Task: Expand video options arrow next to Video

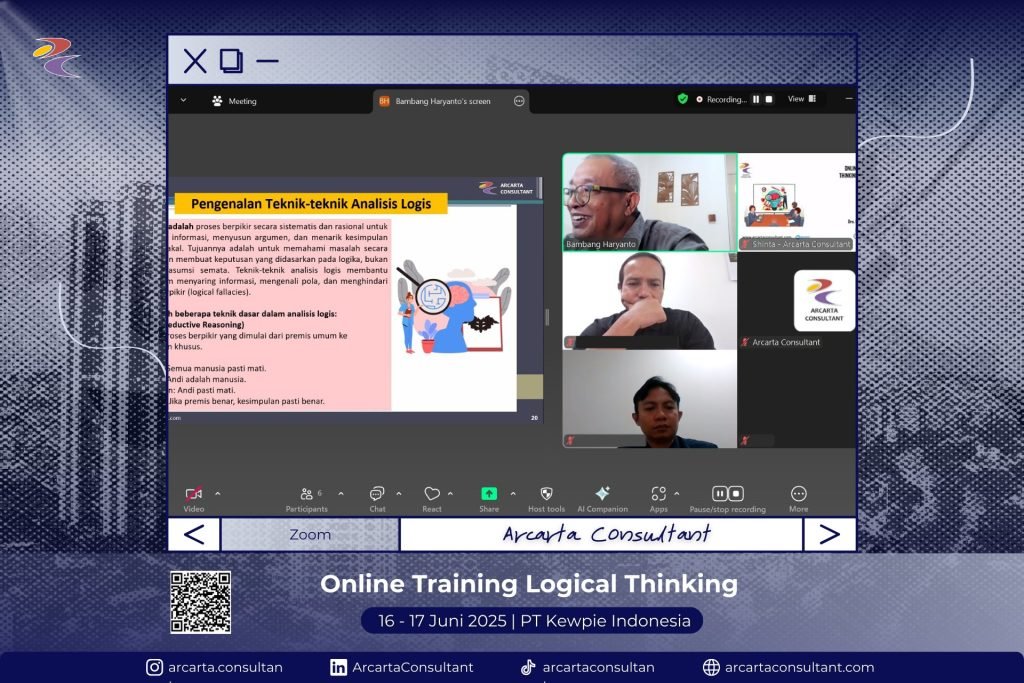Action: [x=218, y=493]
